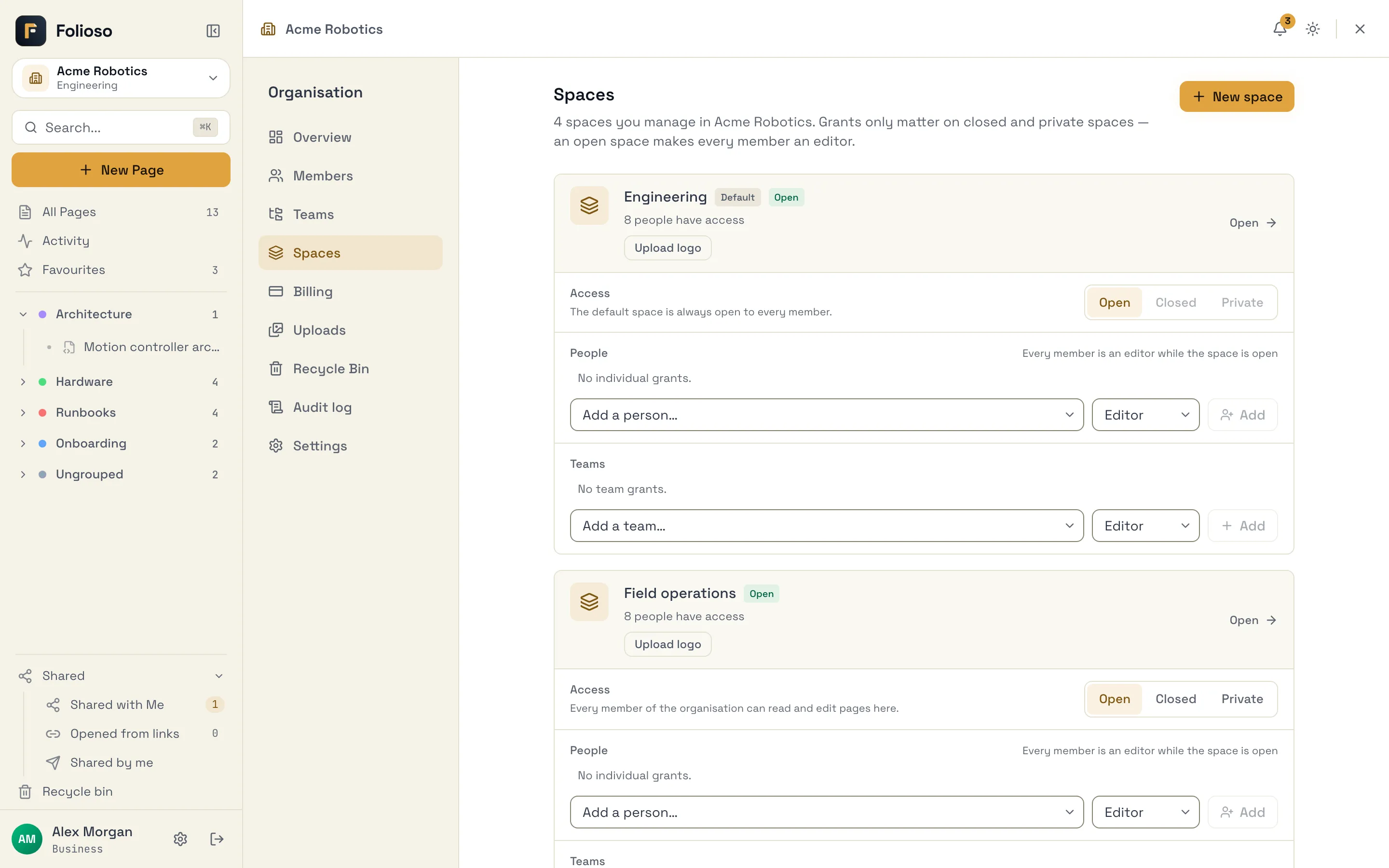Open the Members section
1389x868 pixels.
coord(350,176)
